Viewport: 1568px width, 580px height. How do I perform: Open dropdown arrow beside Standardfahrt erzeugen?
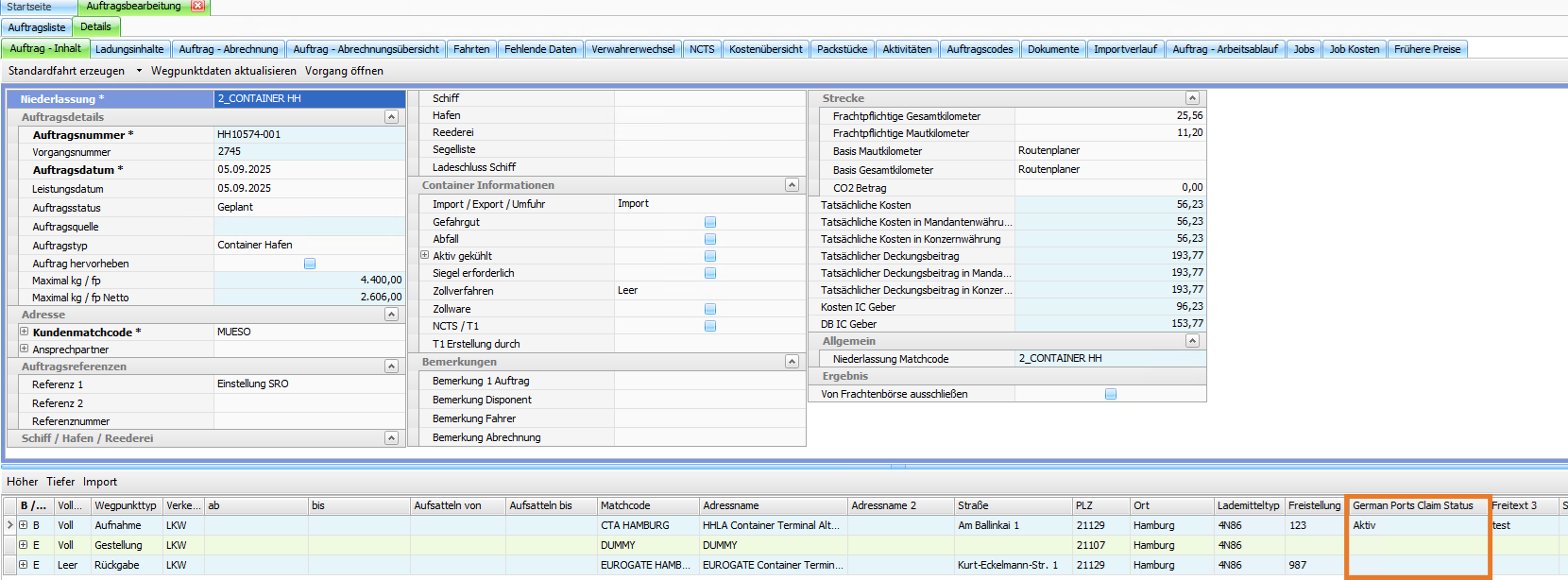click(x=139, y=71)
